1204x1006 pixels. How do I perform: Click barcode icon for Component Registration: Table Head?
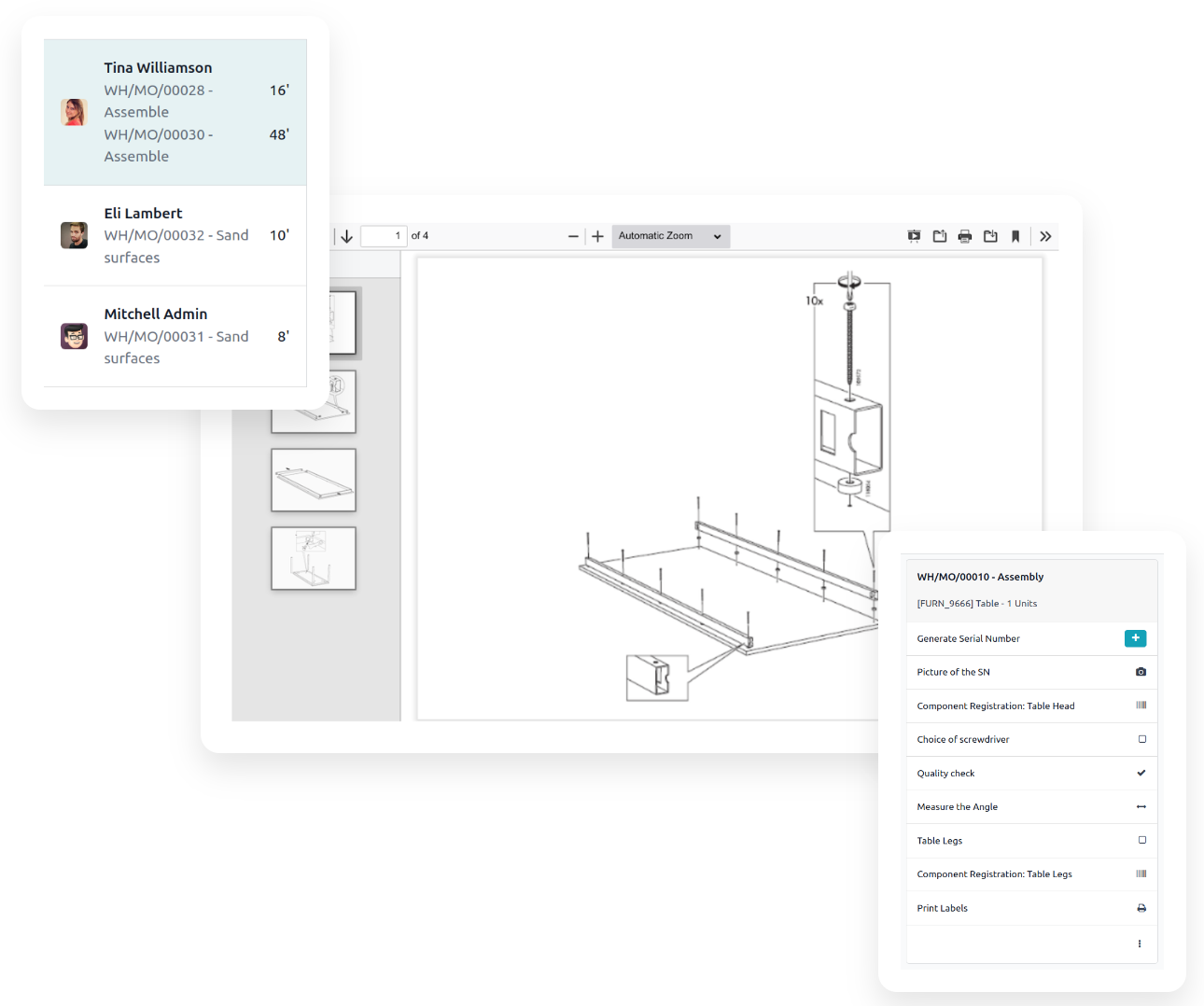point(1141,706)
